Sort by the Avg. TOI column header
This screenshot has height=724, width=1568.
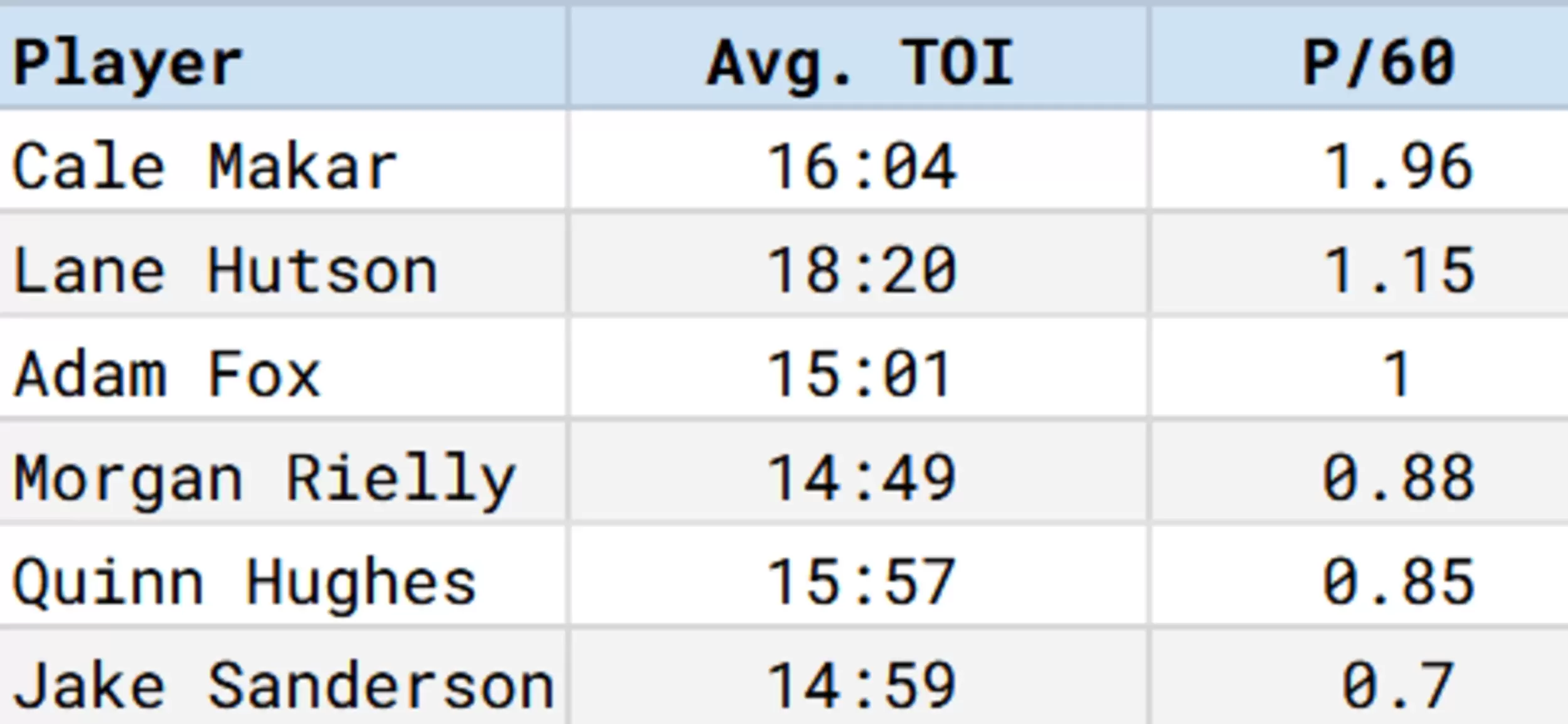click(859, 58)
